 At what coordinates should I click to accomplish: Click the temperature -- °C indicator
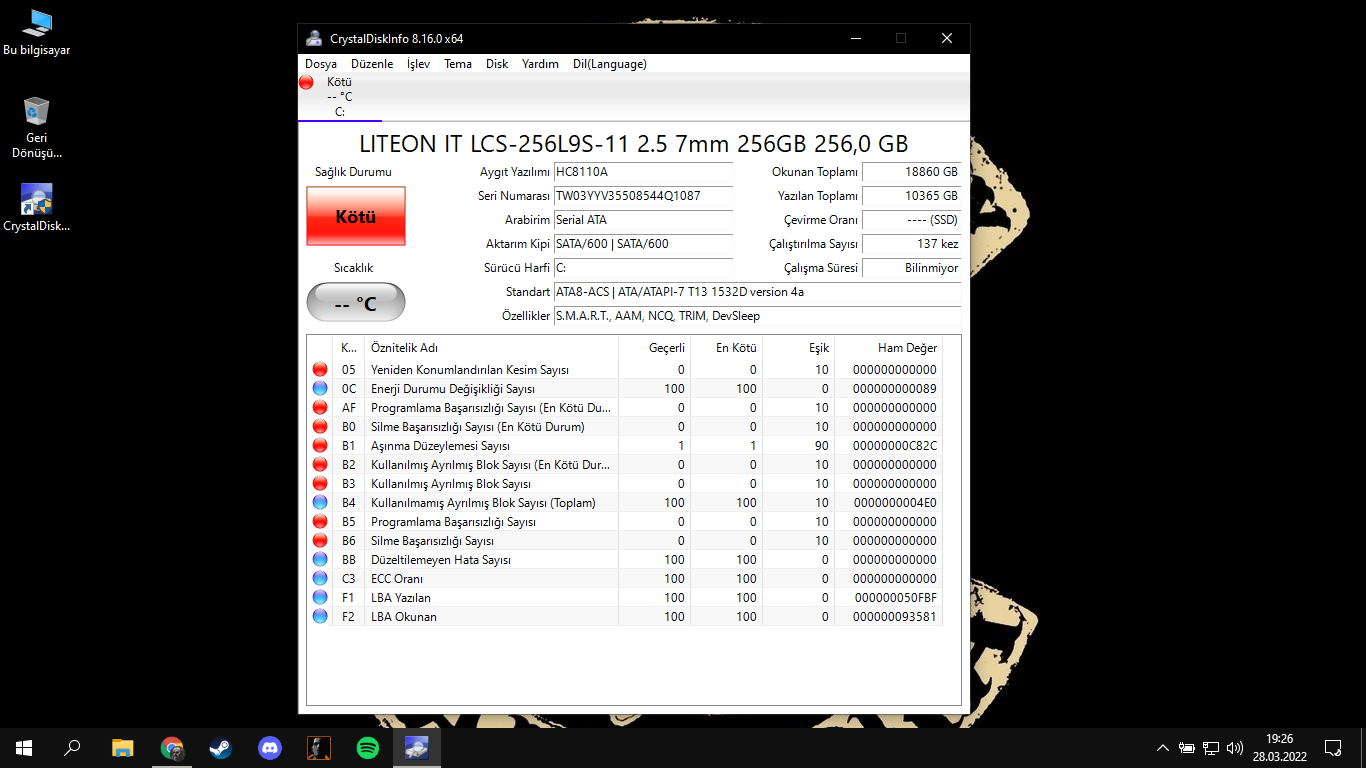tap(356, 302)
